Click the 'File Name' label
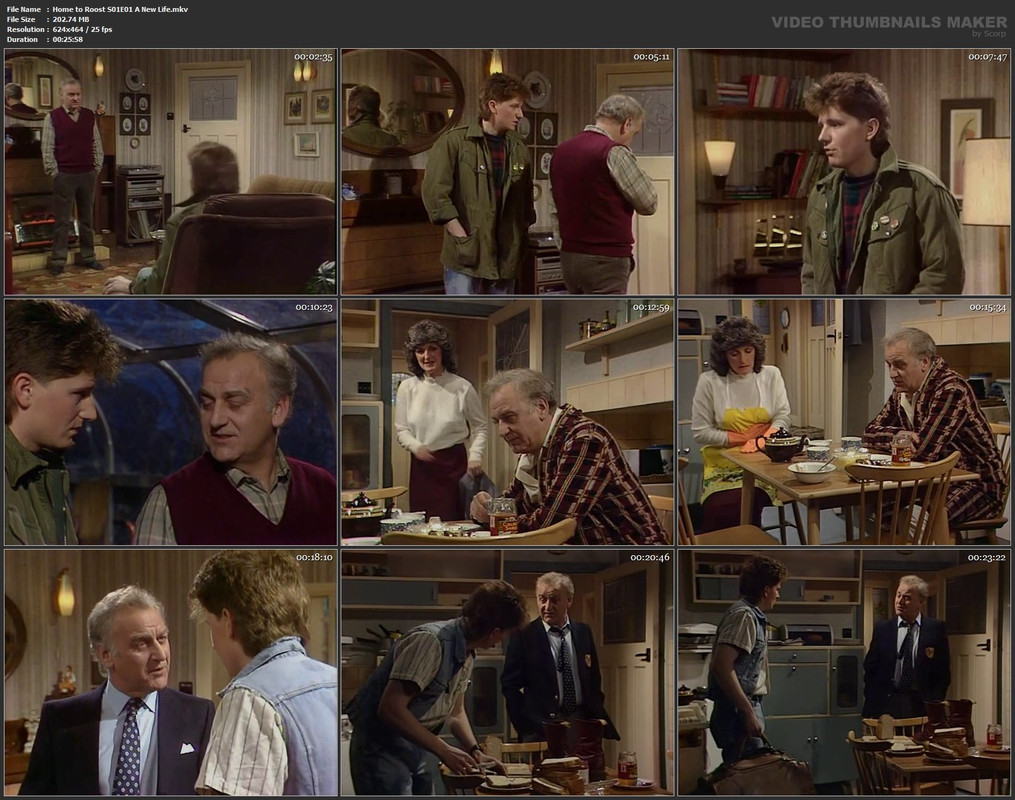 [23, 10]
